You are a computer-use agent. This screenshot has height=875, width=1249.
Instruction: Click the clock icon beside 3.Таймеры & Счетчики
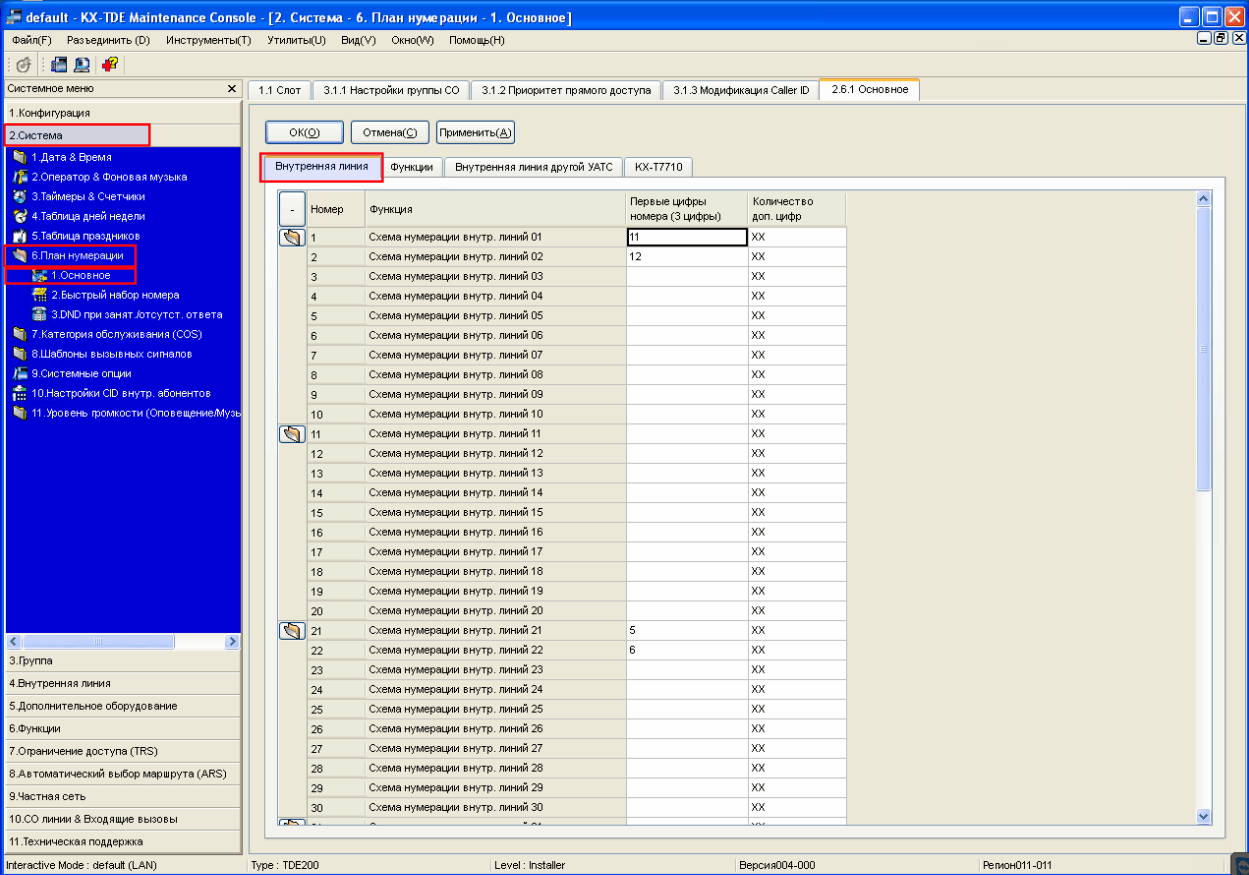pyautogui.click(x=19, y=196)
